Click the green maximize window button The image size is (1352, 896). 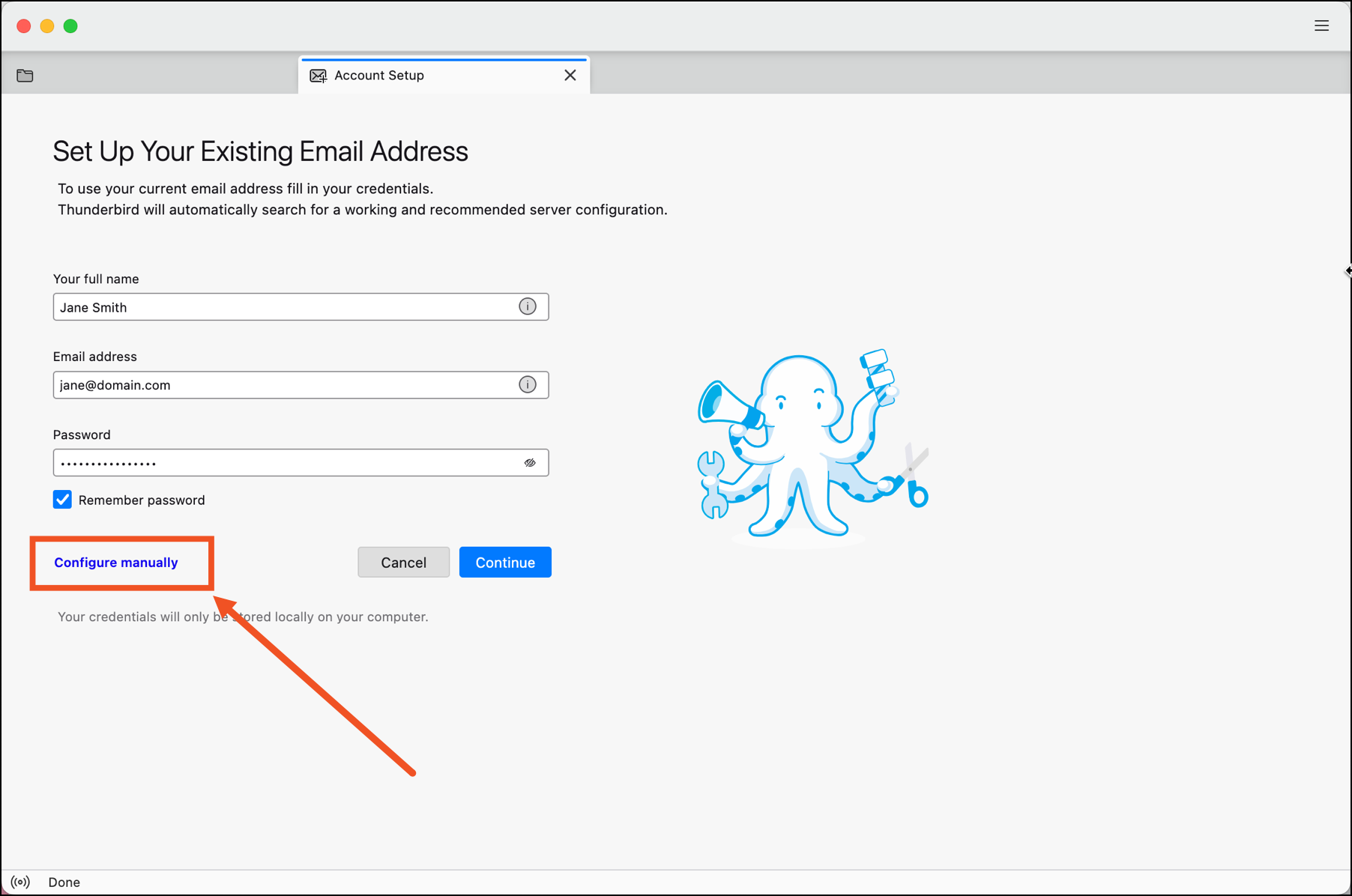click(70, 26)
